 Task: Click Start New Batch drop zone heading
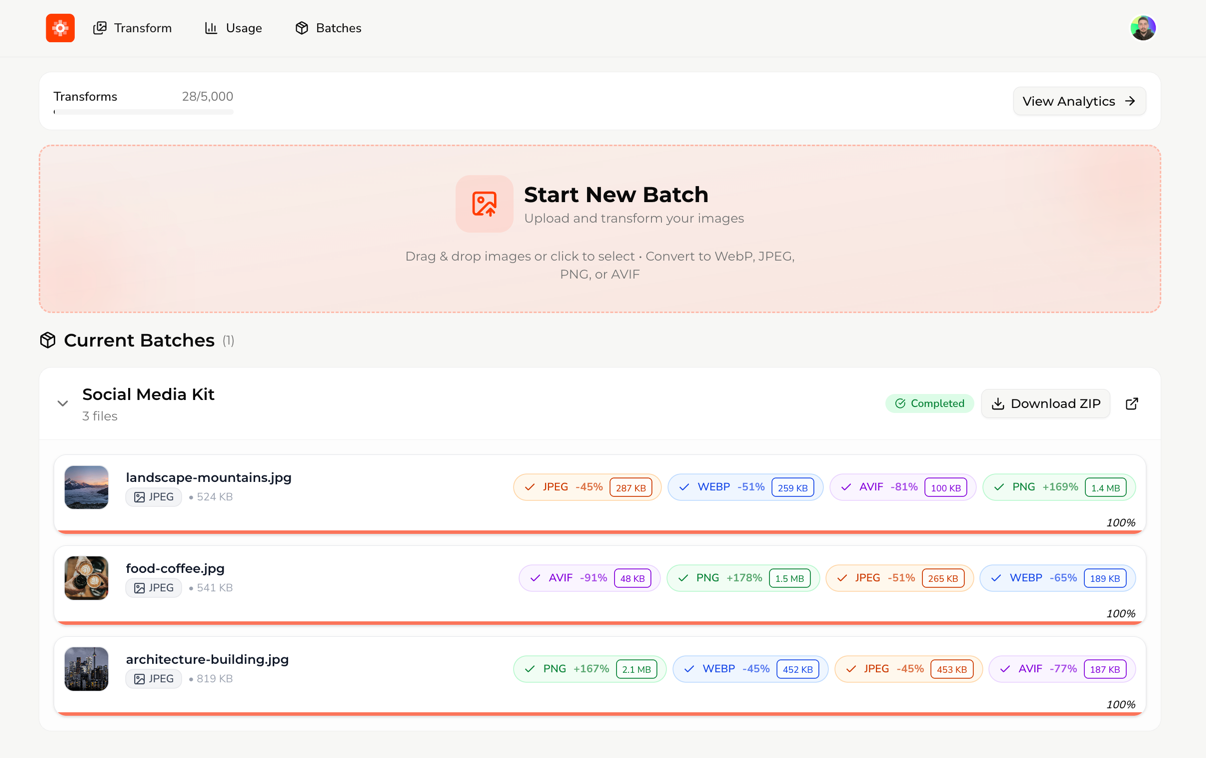tap(616, 195)
